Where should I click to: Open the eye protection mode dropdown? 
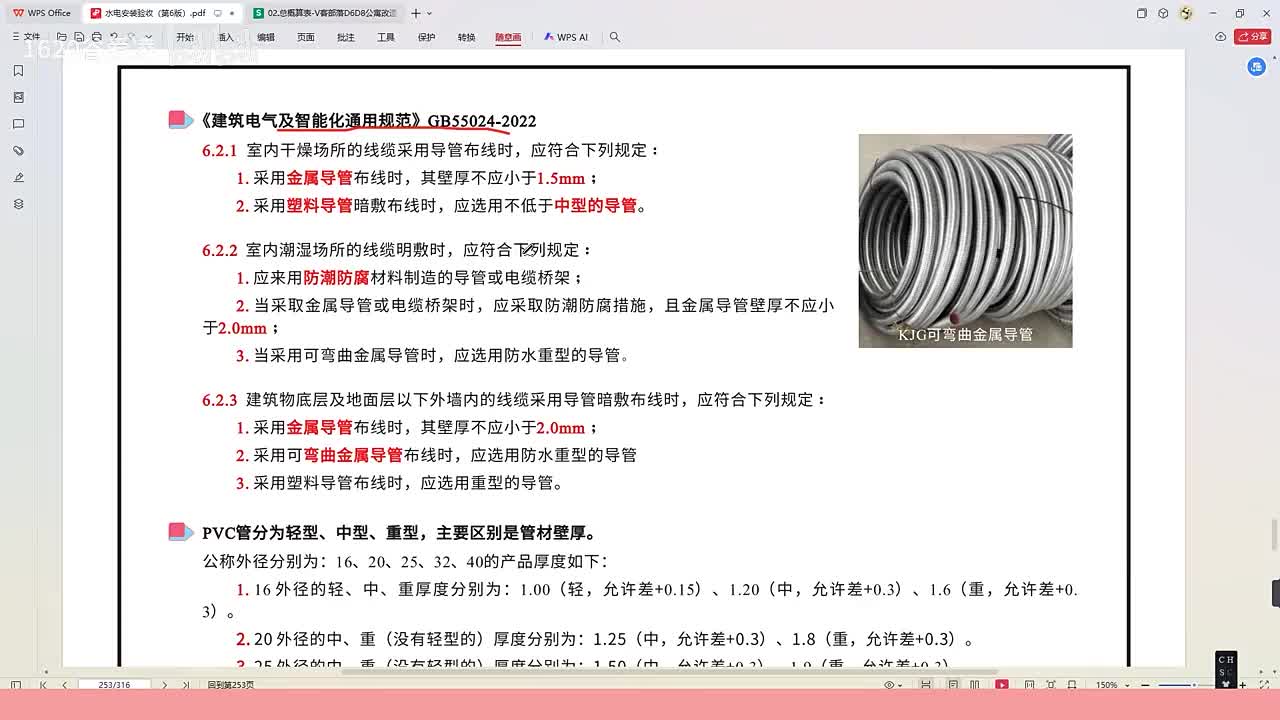point(892,685)
